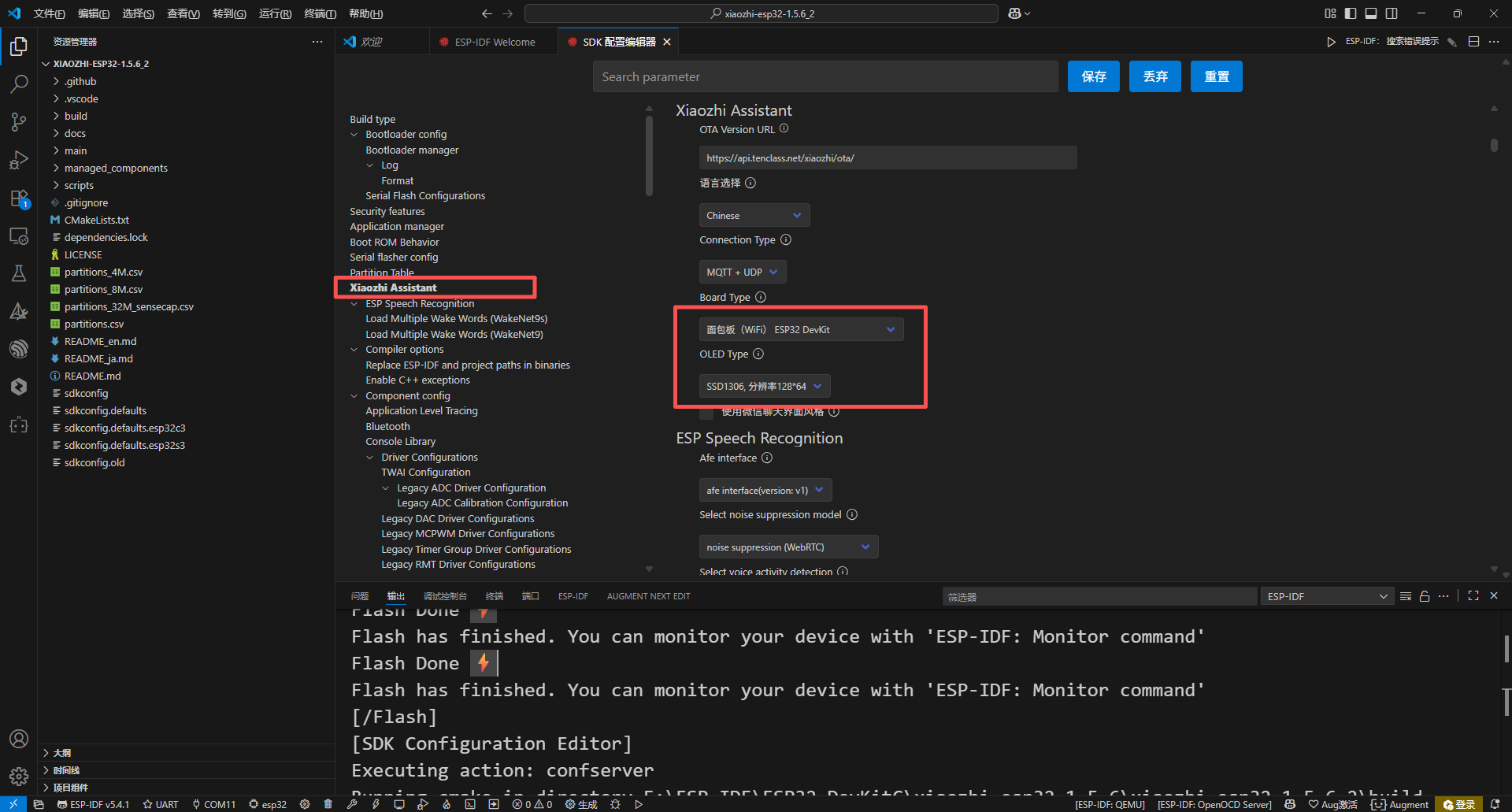Toggle the primary sidebar layout icon
The height and width of the screenshot is (812, 1512).
1351,13
